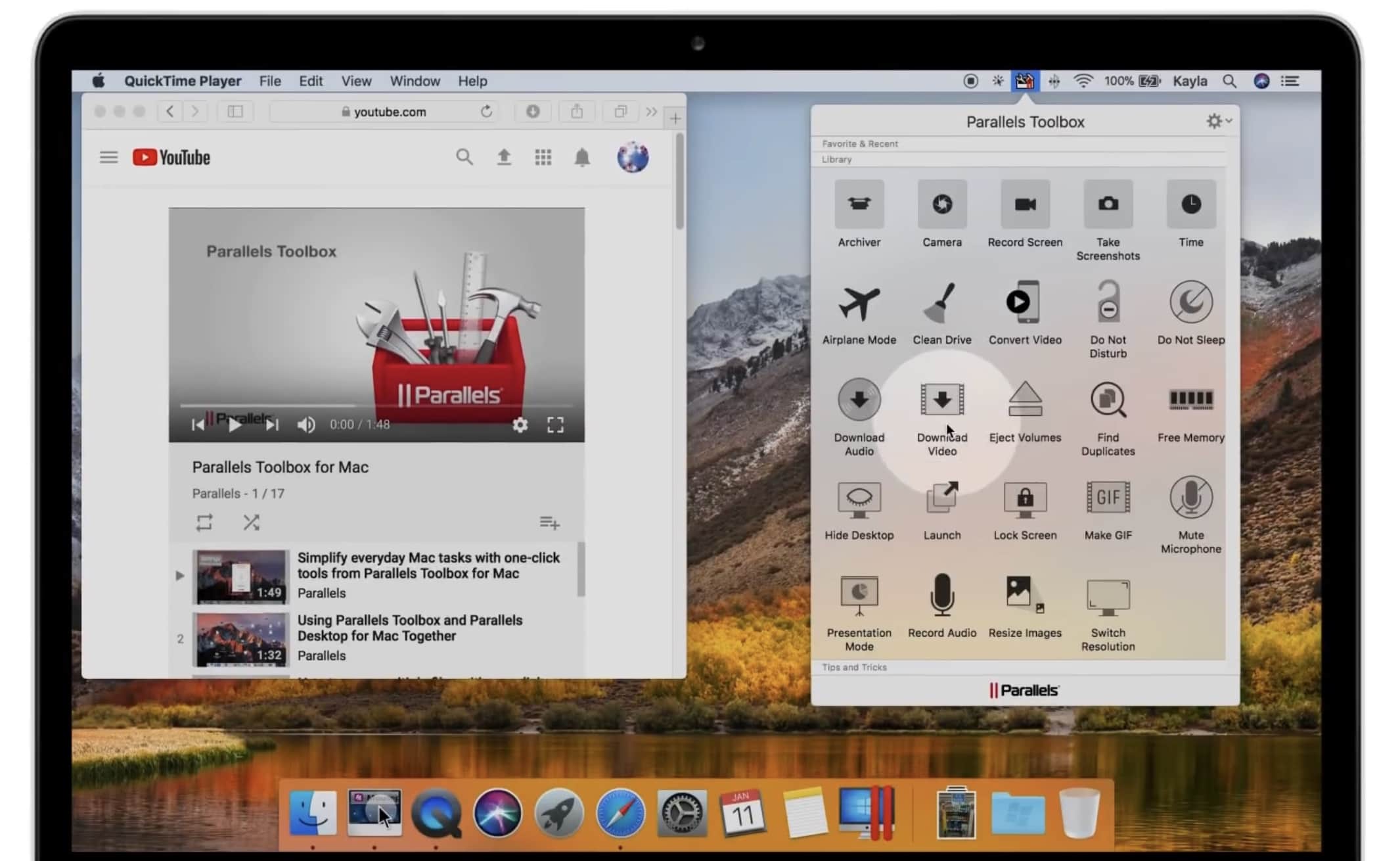The height and width of the screenshot is (861, 1400).
Task: Open the second playlist video, Using Parallels Toolbox
Action: point(409,628)
